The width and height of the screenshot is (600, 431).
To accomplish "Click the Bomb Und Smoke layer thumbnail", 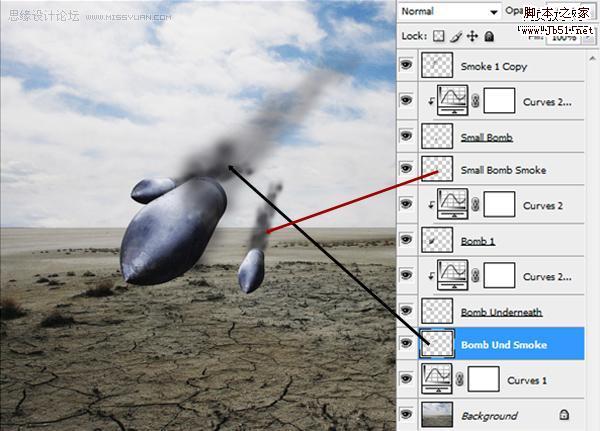I will click(x=437, y=344).
